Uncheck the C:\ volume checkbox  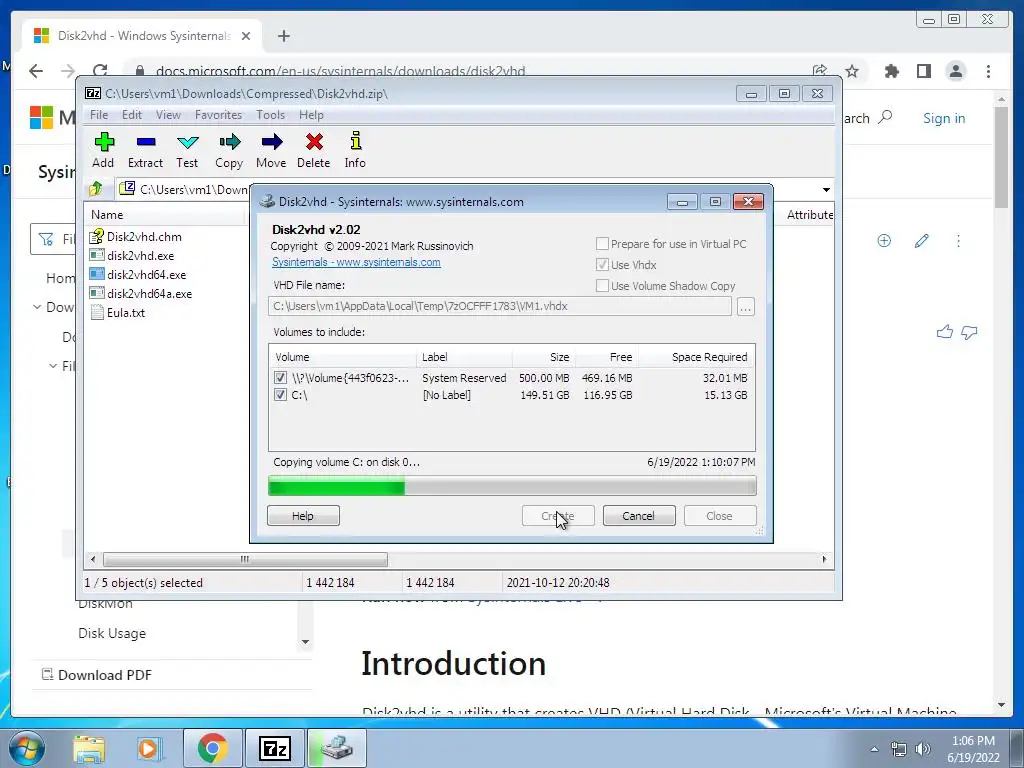click(x=280, y=394)
